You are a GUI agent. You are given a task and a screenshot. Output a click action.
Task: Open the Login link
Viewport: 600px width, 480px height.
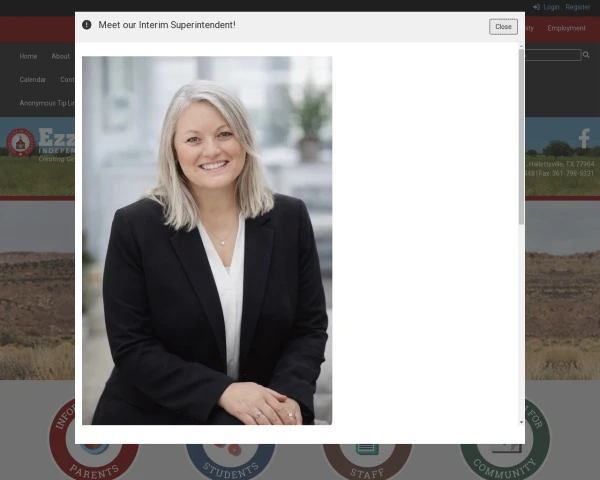click(551, 7)
